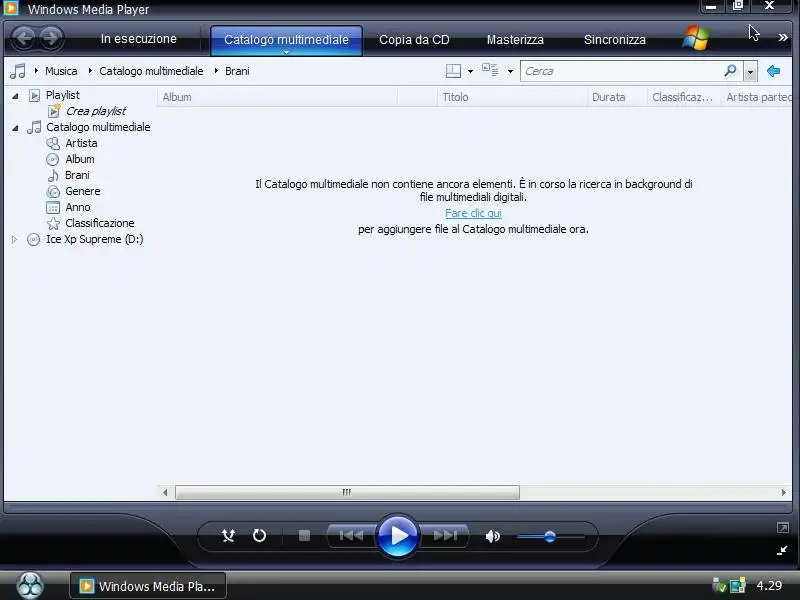Click Catalogo multimediale in the breadcrumb
Screen dimensions: 800x600
[151, 71]
